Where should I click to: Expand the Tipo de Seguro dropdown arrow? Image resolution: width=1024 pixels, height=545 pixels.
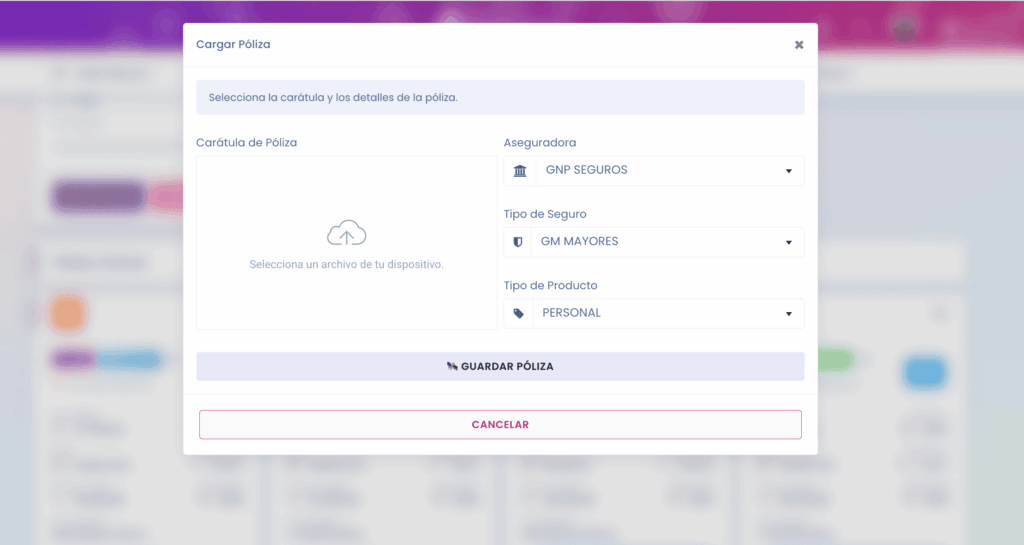click(x=789, y=242)
